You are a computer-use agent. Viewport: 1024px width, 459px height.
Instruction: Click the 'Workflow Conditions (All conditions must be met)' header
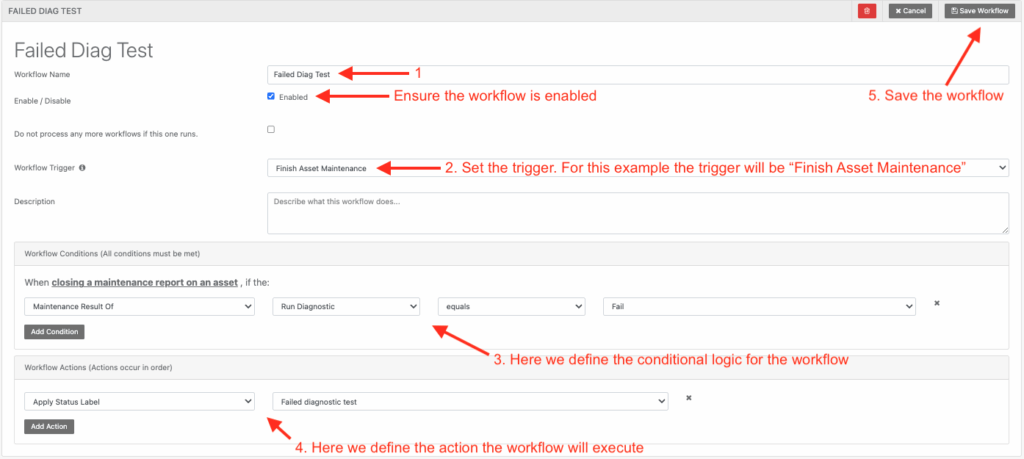pyautogui.click(x=112, y=253)
